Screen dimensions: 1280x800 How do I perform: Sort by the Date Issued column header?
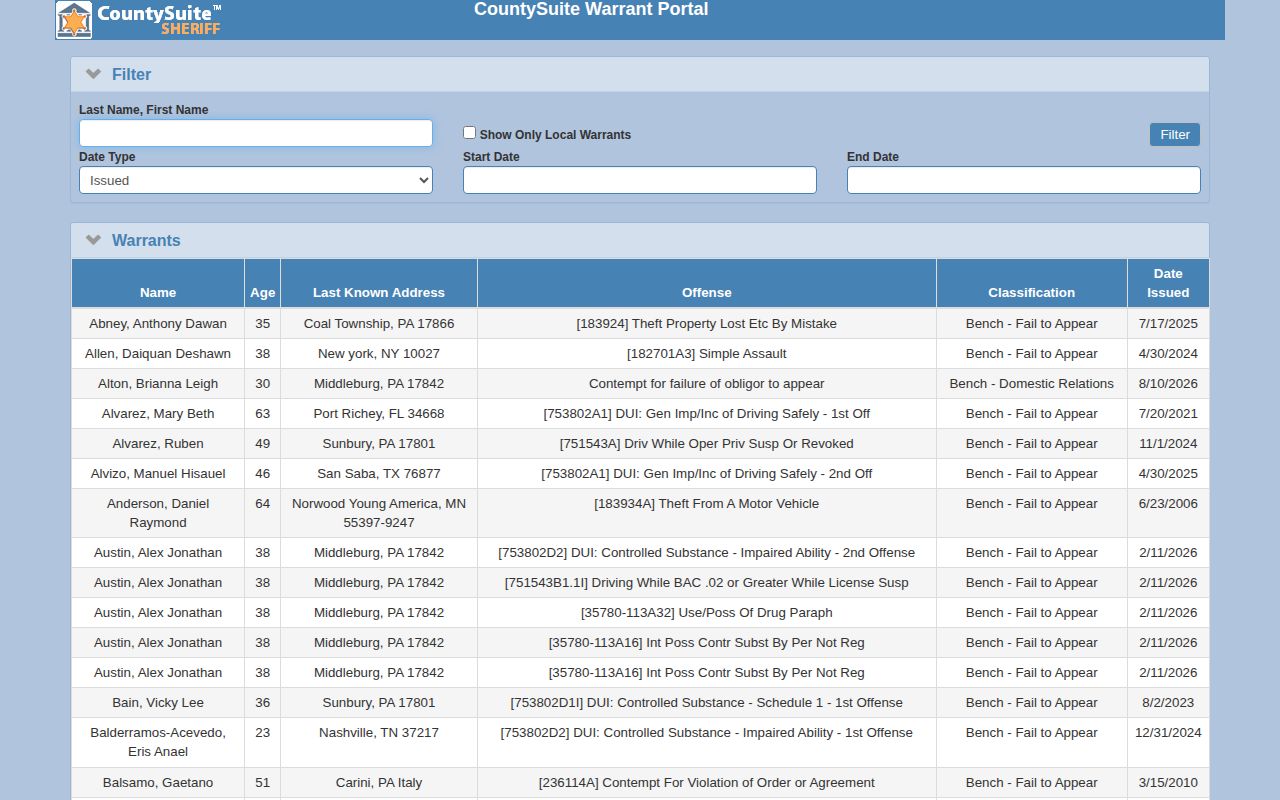(1168, 283)
